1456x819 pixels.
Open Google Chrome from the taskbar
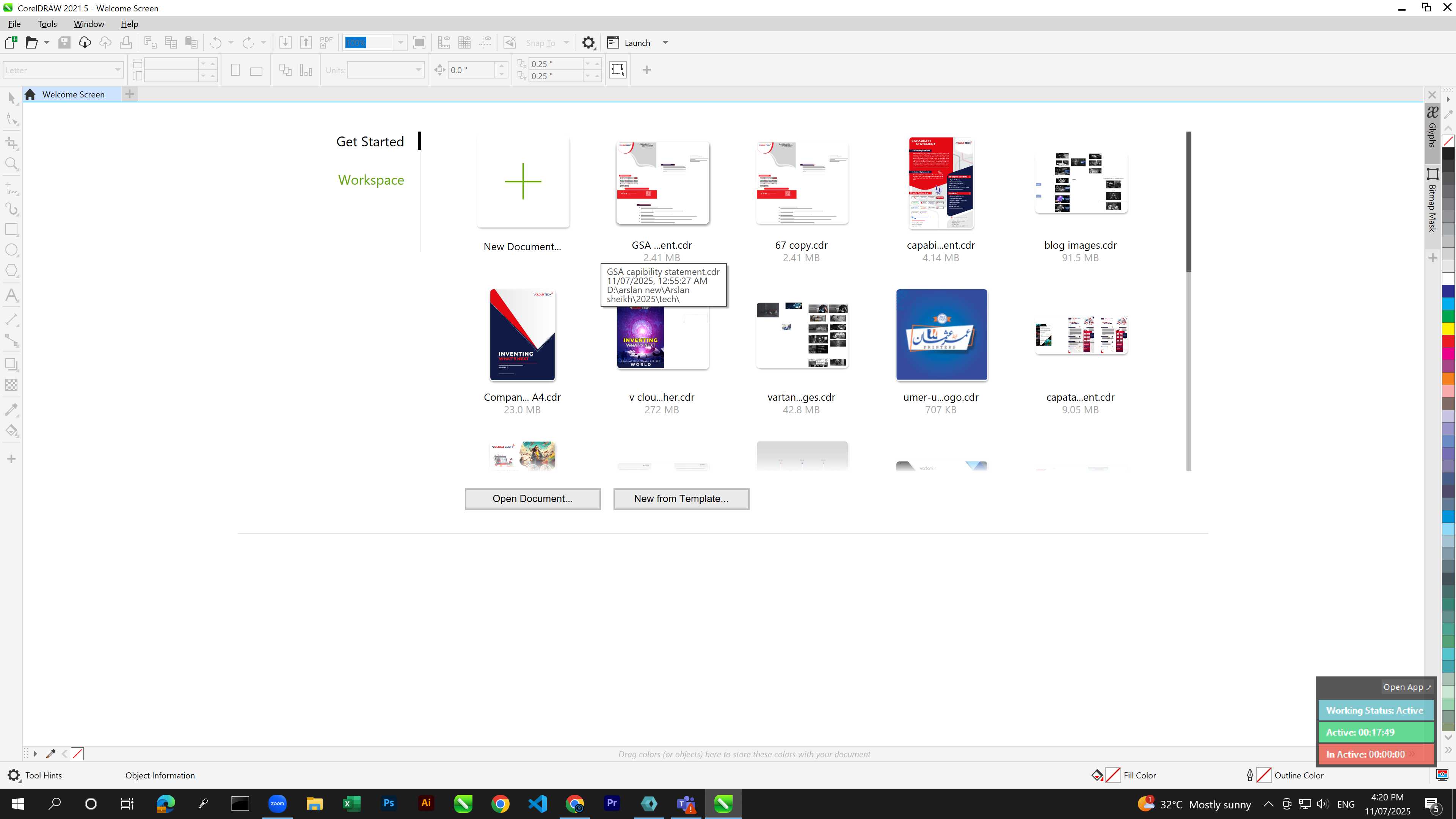point(500,803)
